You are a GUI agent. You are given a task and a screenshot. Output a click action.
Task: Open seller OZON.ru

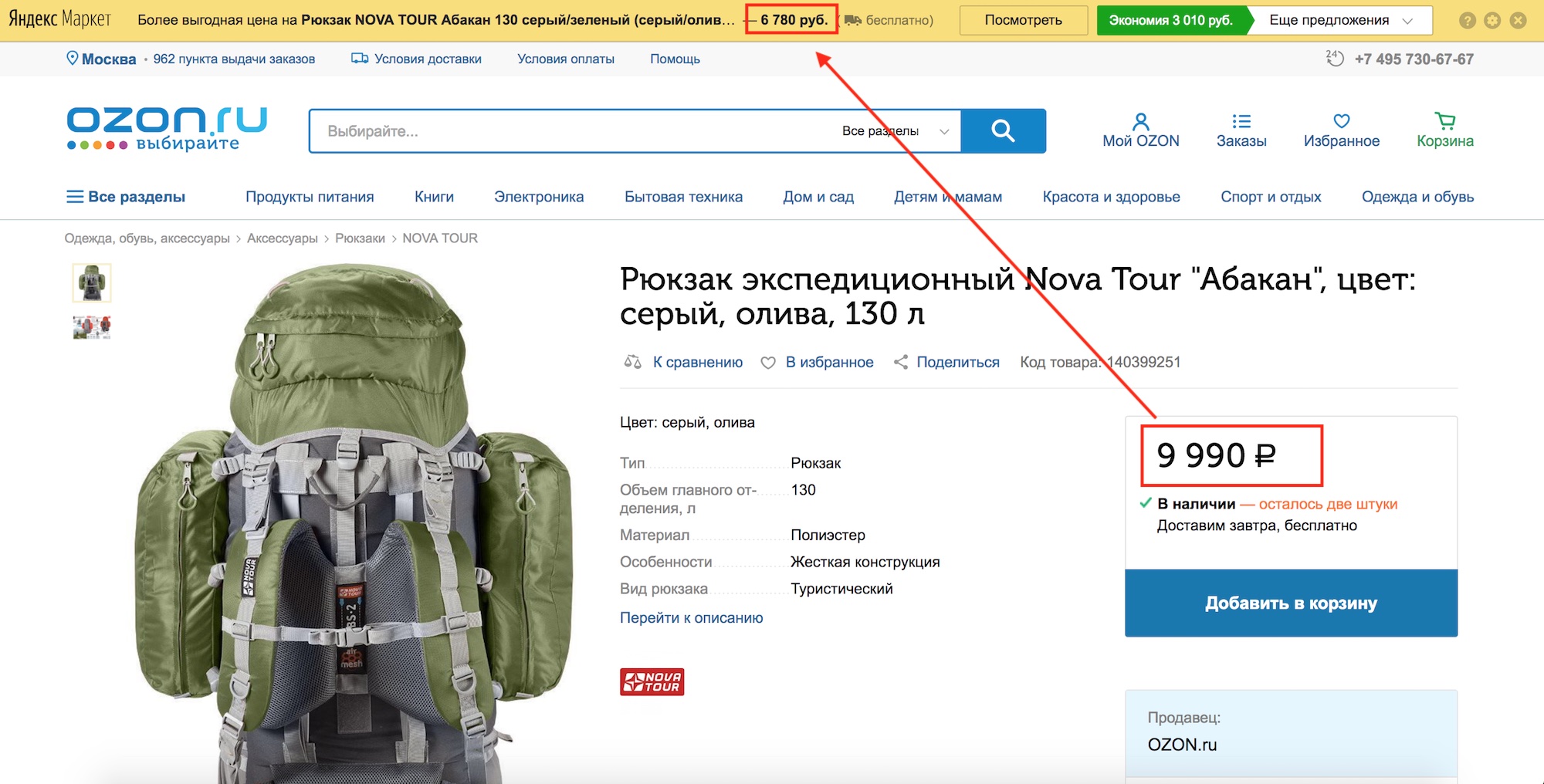(x=1182, y=745)
